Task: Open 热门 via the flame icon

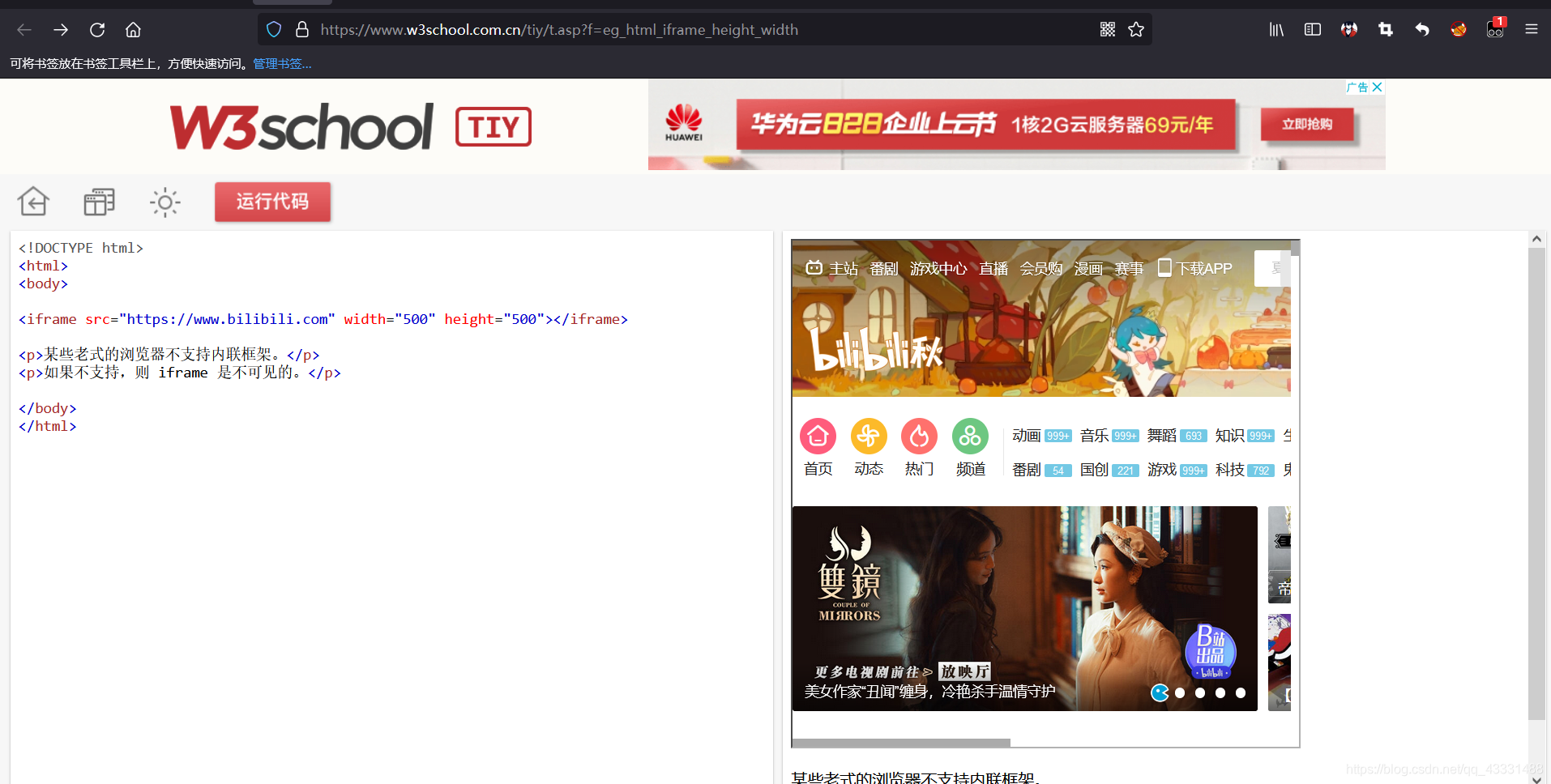Action: [919, 436]
